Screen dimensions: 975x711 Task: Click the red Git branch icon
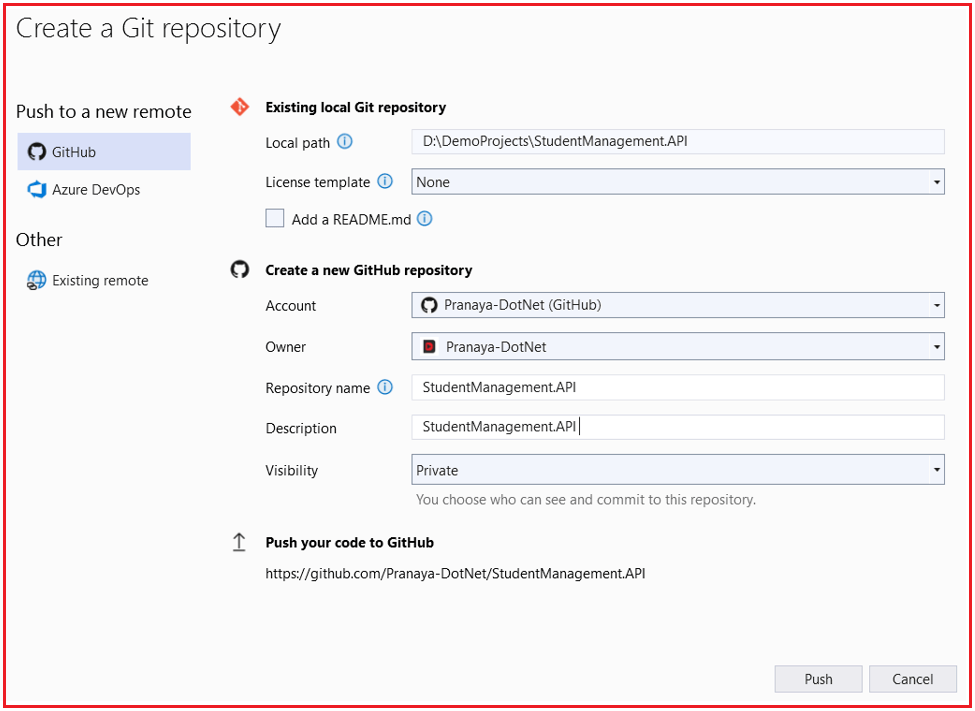click(240, 106)
